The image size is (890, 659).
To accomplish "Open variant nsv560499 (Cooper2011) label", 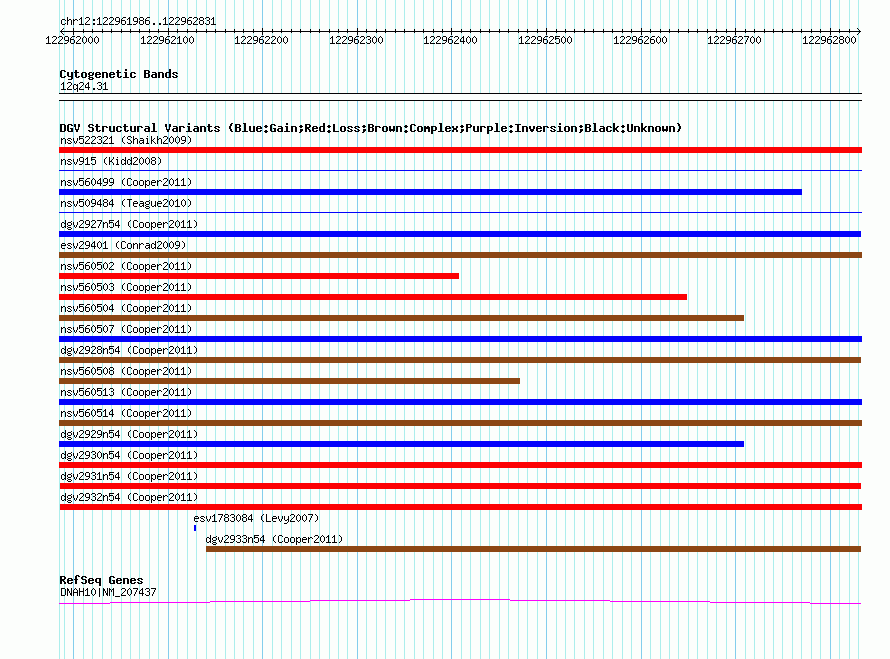I will click(x=126, y=182).
